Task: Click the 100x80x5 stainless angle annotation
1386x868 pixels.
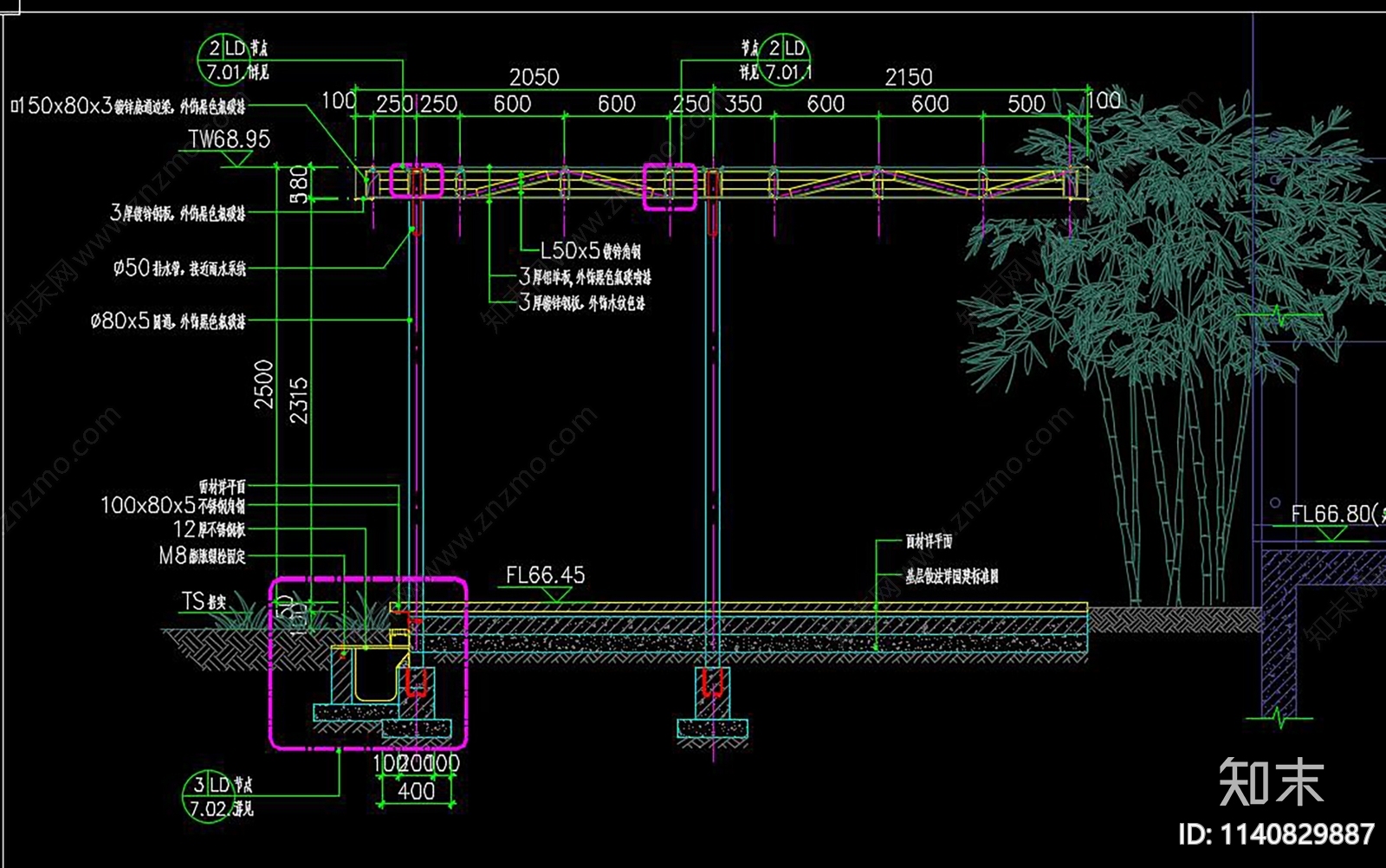Action: (173, 505)
